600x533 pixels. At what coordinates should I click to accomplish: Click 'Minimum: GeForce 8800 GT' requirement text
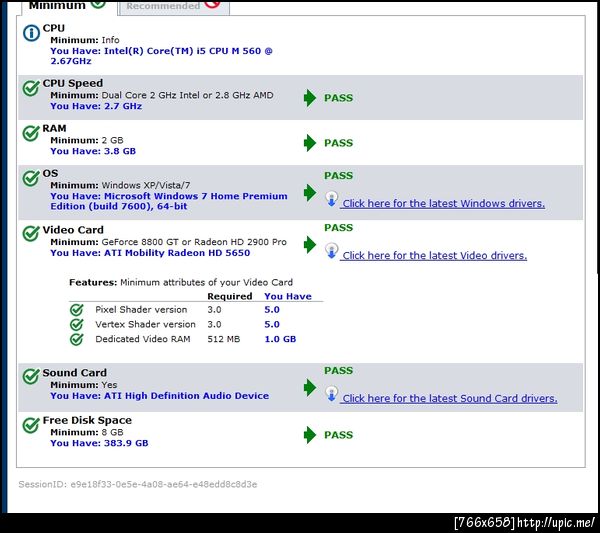[x=168, y=242]
